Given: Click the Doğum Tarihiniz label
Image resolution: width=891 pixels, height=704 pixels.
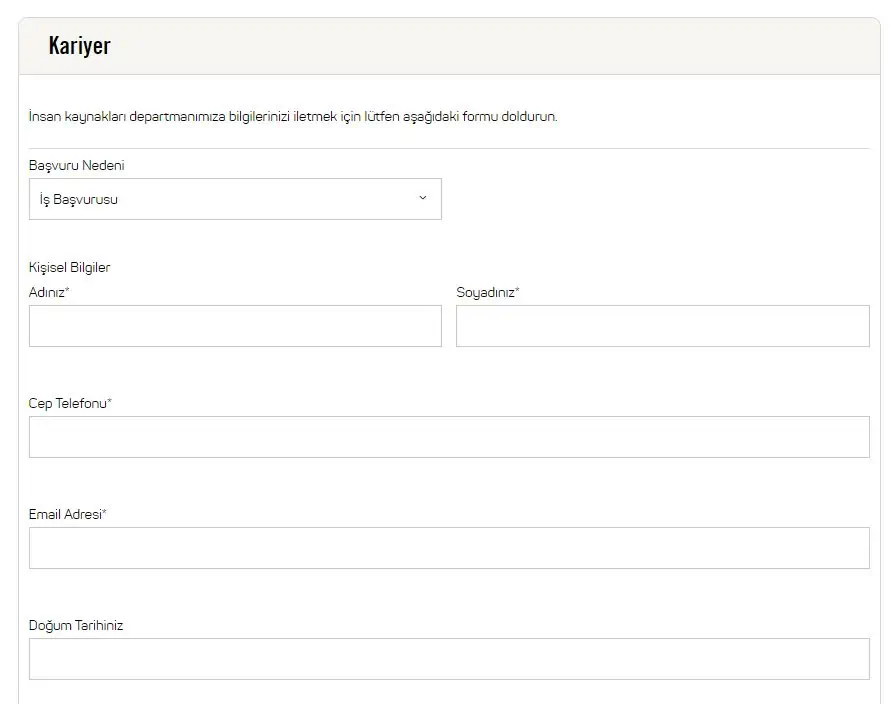Looking at the screenshot, I should [x=76, y=625].
